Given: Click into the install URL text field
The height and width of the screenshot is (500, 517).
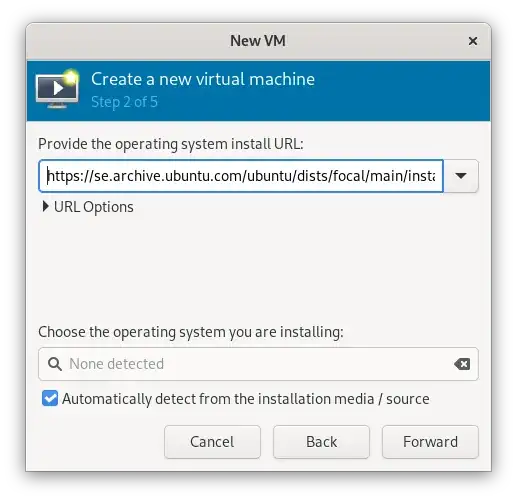Looking at the screenshot, I should (x=241, y=176).
